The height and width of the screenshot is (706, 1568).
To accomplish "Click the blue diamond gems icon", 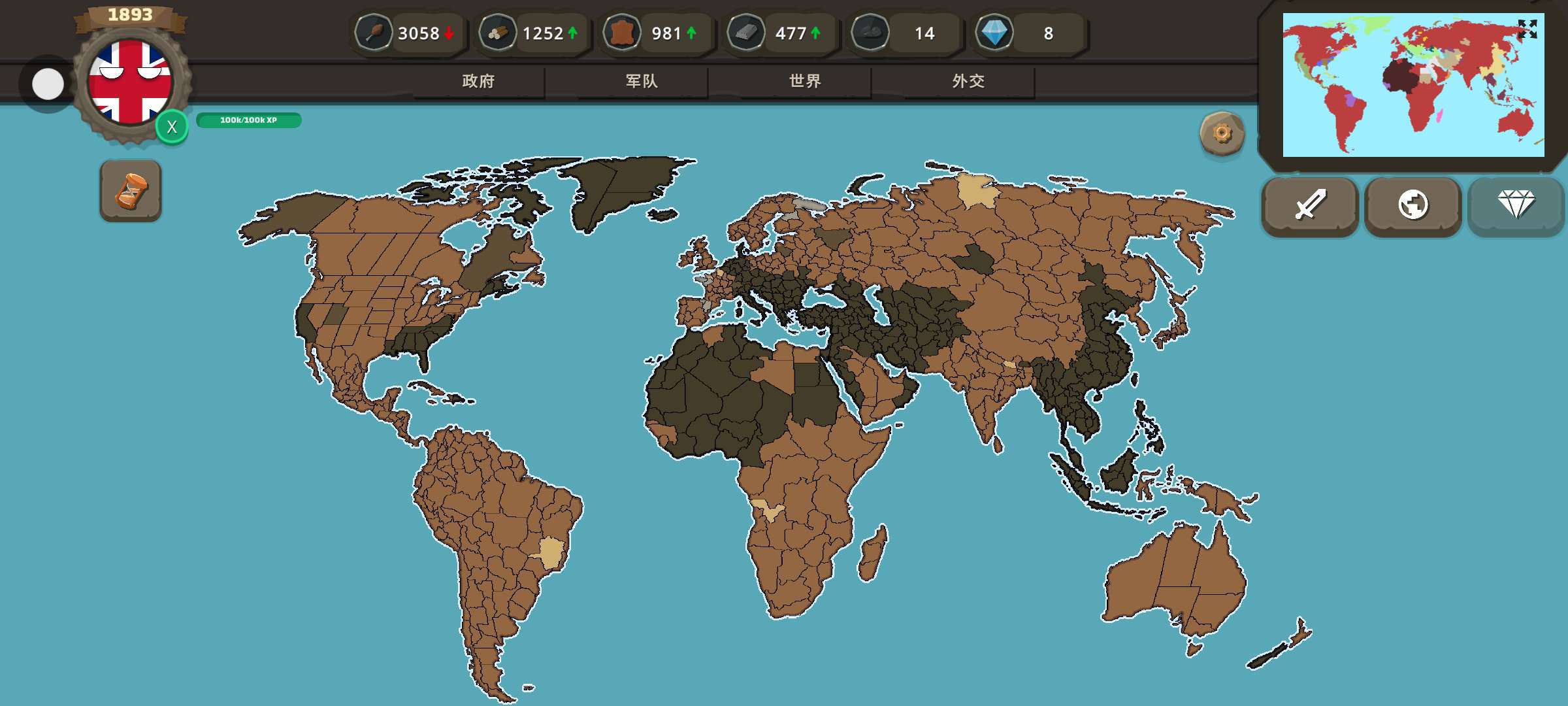I will (994, 33).
